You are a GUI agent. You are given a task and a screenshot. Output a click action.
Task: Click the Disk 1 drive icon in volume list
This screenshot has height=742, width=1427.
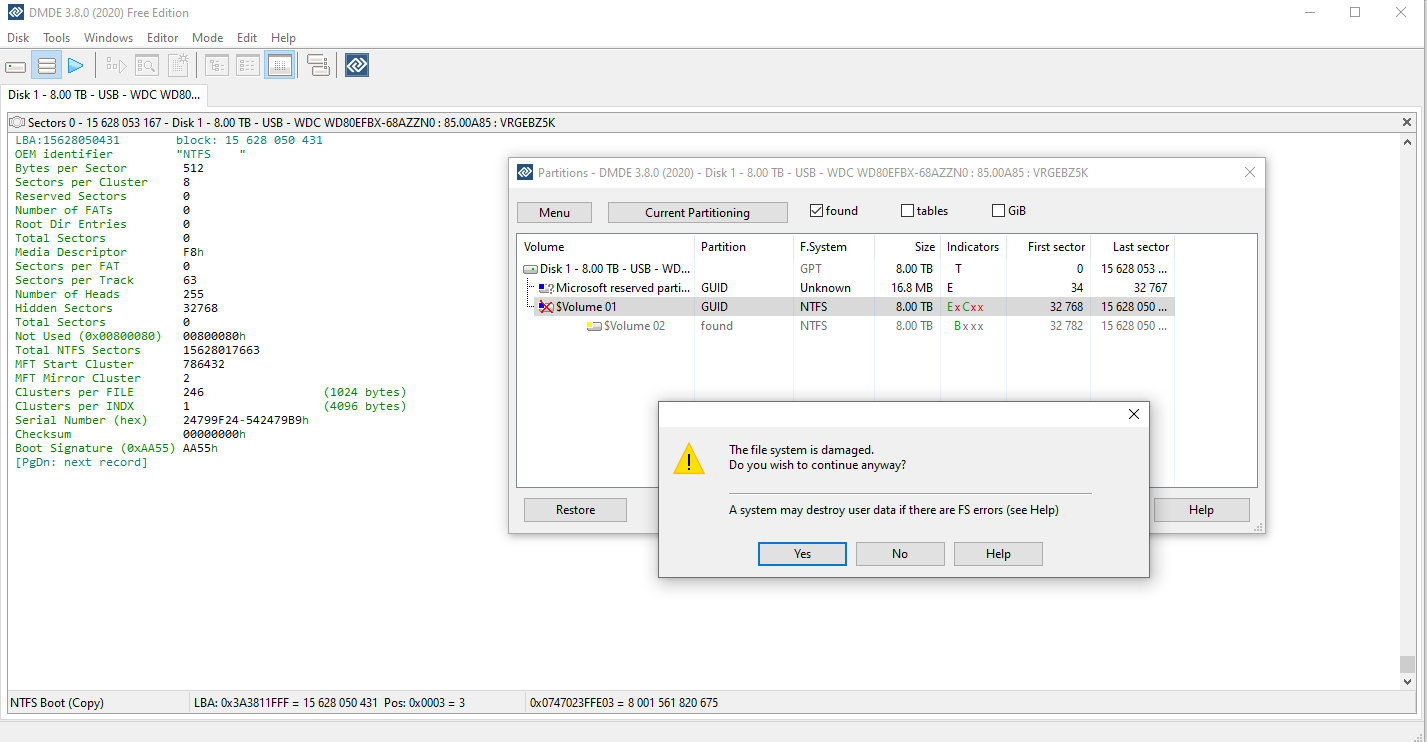click(531, 269)
